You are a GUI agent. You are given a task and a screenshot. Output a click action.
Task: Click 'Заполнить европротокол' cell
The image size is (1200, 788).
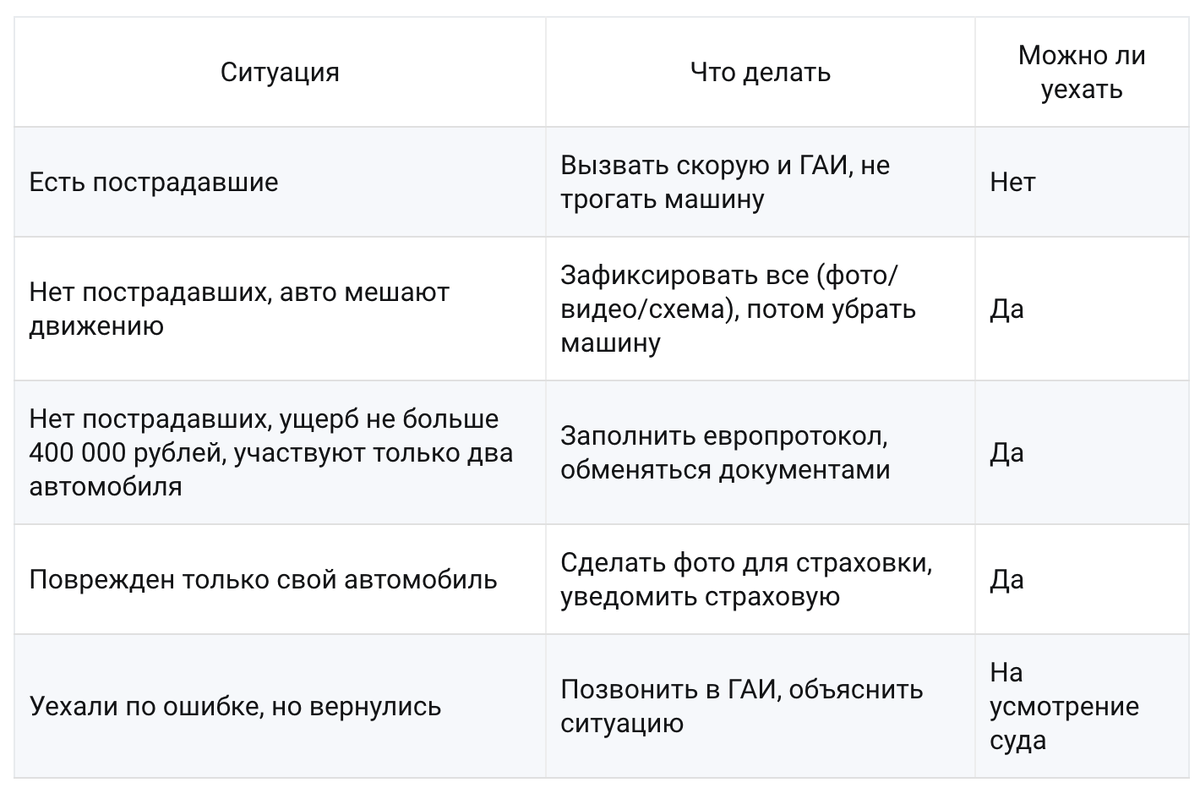(760, 453)
